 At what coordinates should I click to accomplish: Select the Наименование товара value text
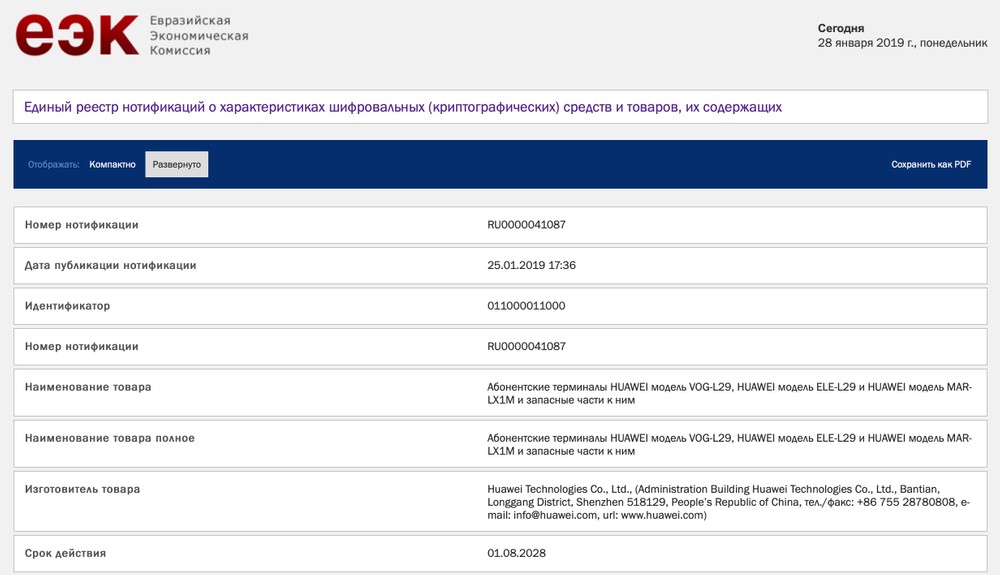[730, 393]
